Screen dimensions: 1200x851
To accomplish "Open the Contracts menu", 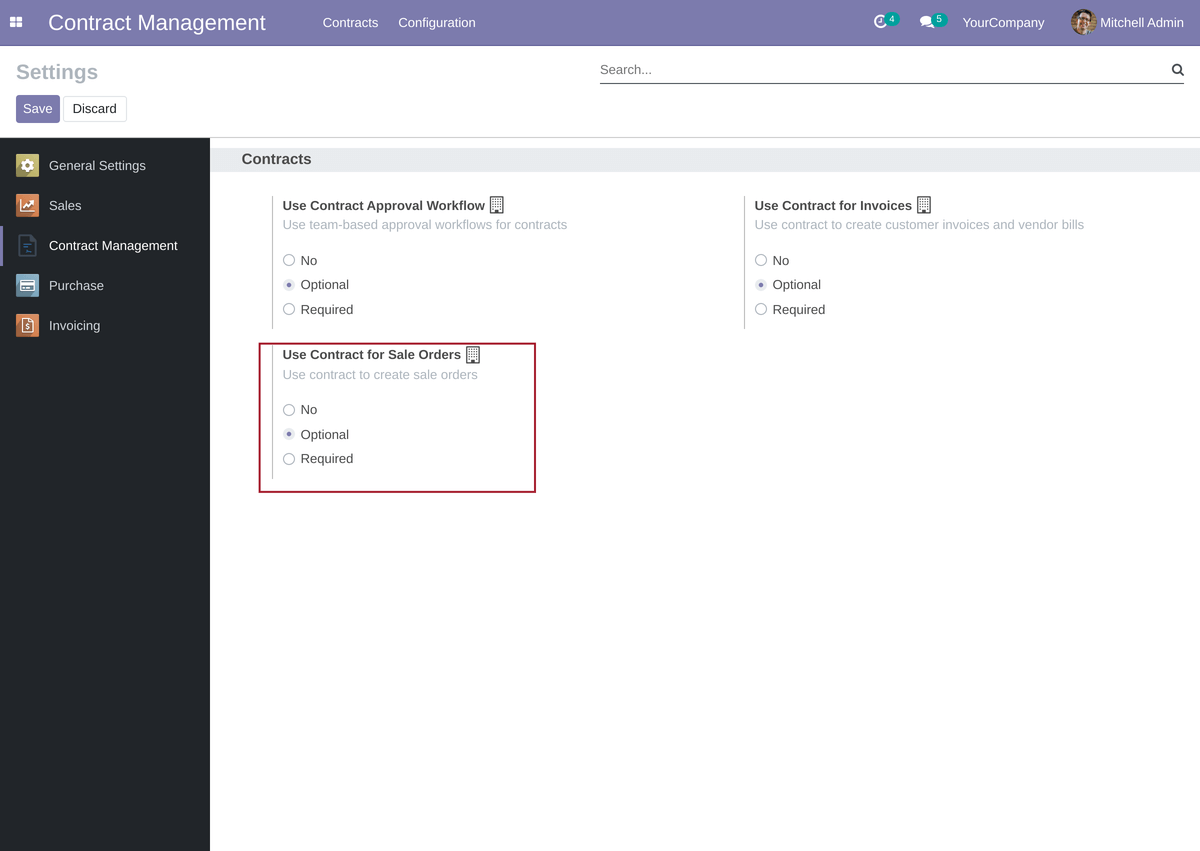I will (350, 22).
